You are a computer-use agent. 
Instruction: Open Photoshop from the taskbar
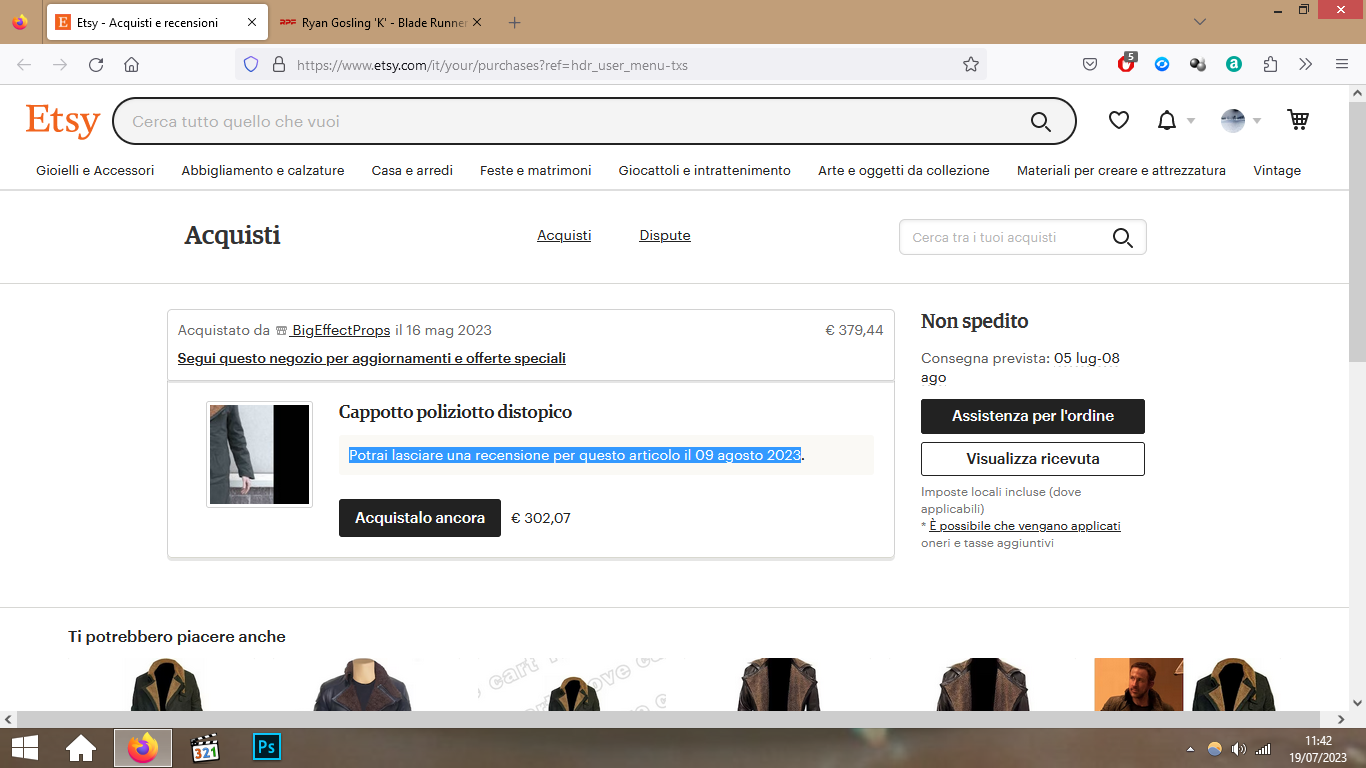[x=267, y=748]
